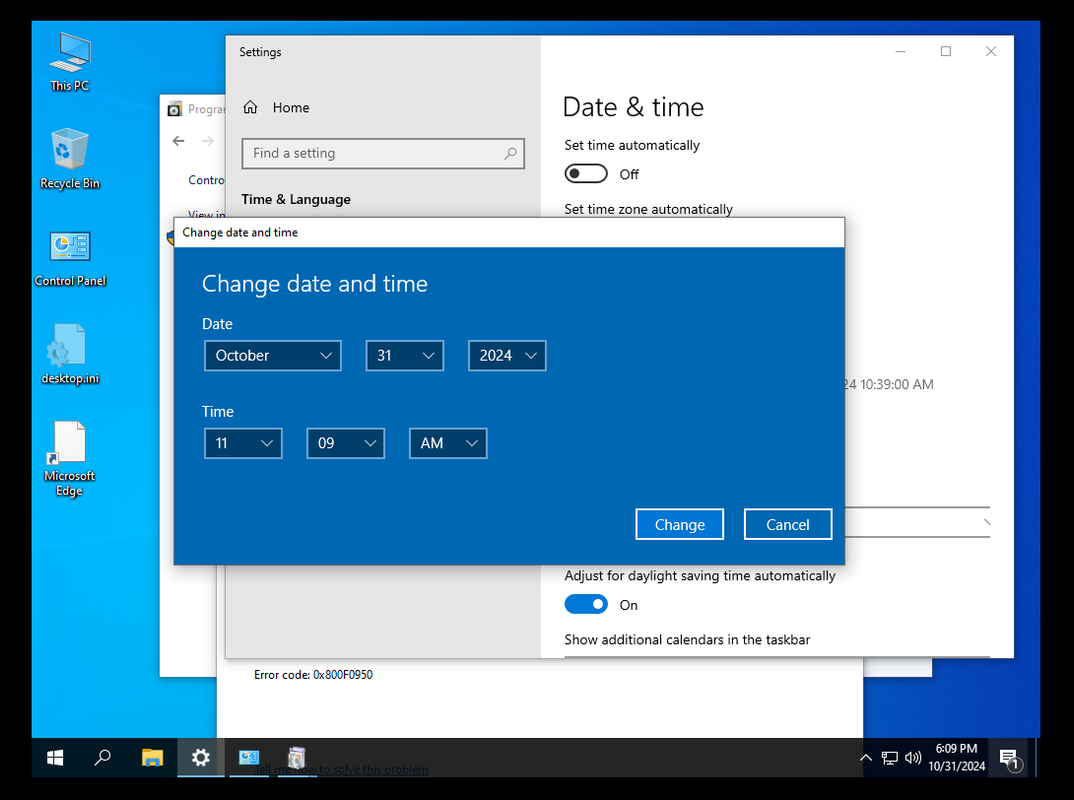
Task: Open the network tray icon
Action: pyautogui.click(x=889, y=758)
